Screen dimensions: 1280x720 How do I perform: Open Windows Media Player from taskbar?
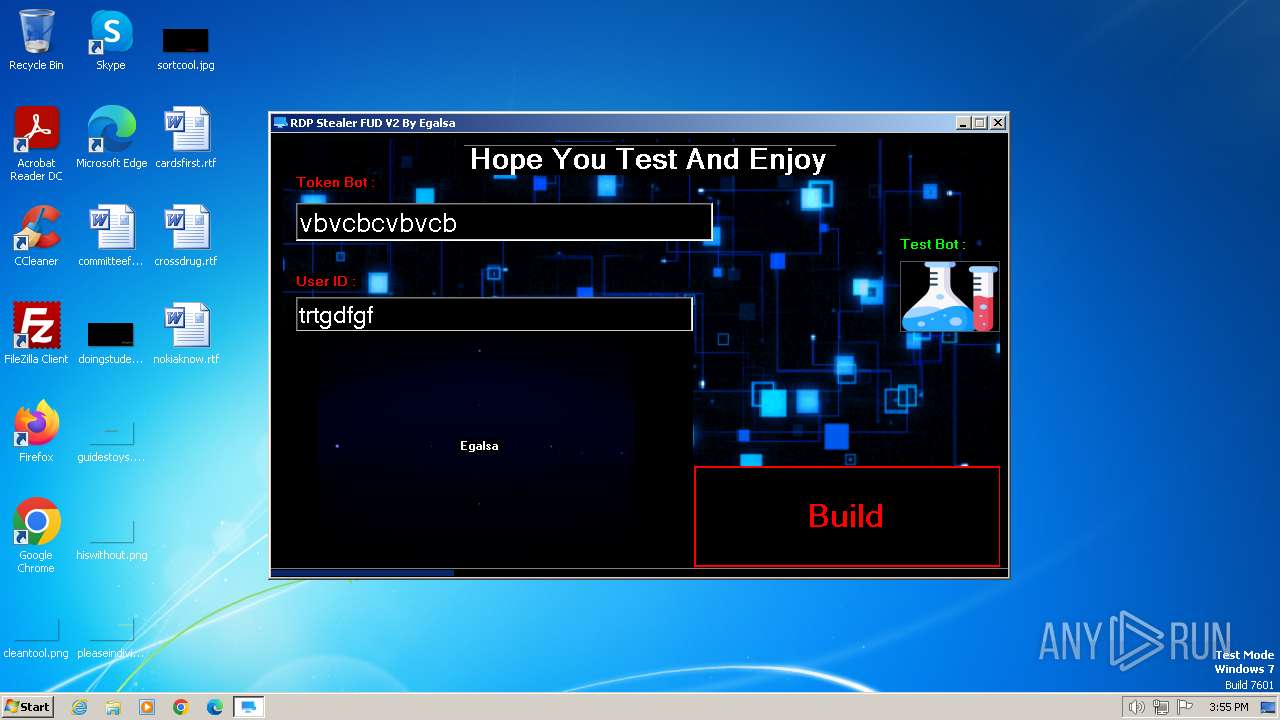[147, 707]
